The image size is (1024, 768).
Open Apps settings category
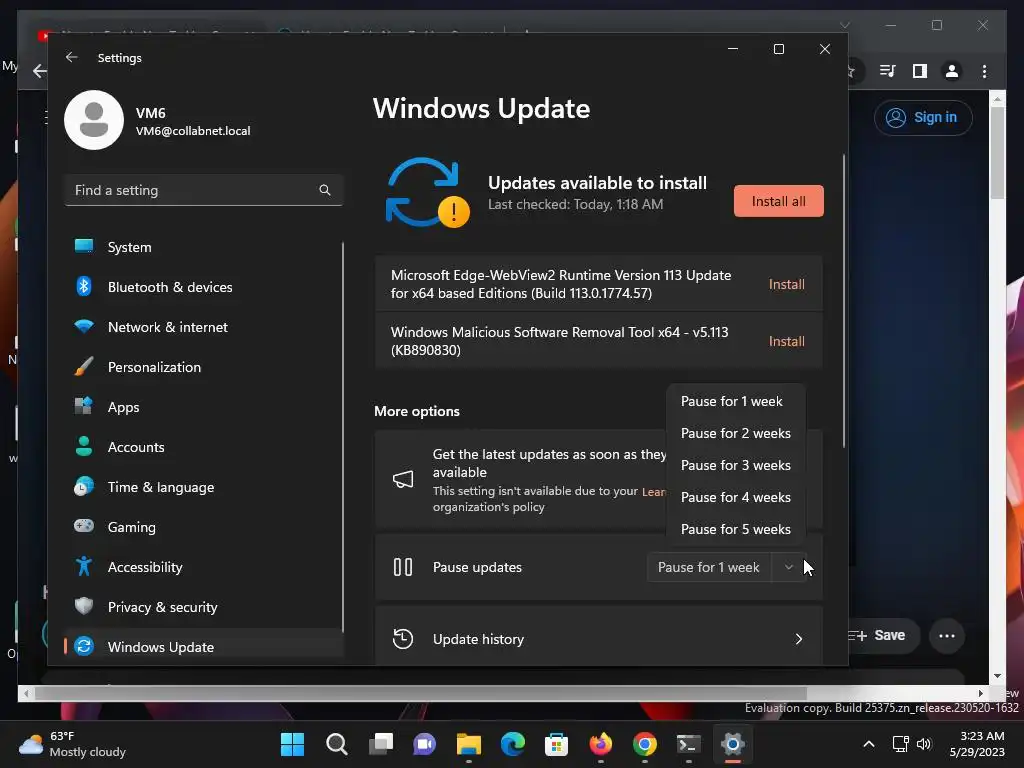(203, 407)
